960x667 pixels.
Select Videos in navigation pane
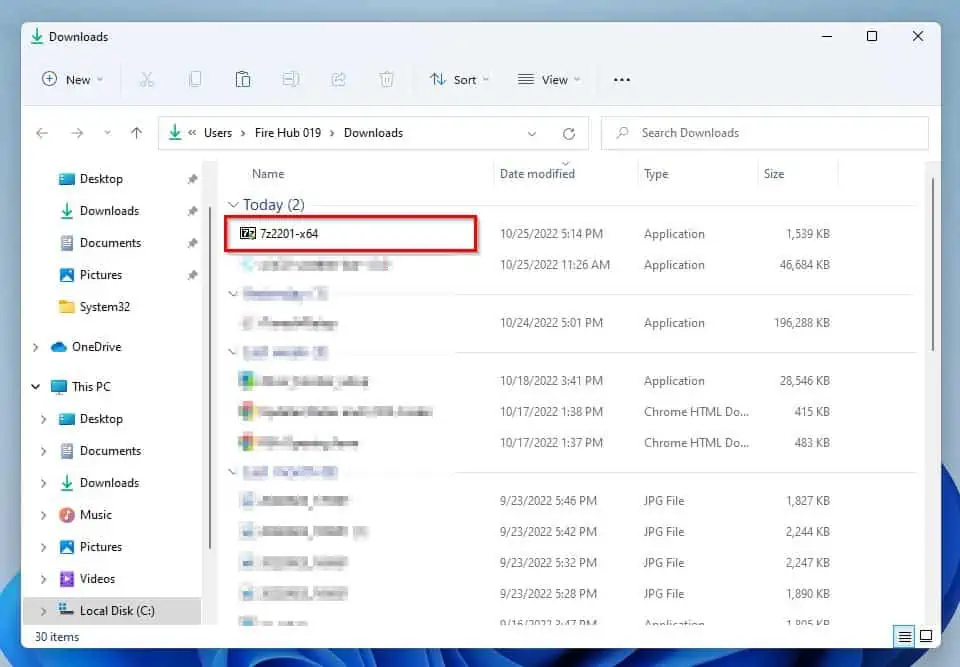pos(87,579)
